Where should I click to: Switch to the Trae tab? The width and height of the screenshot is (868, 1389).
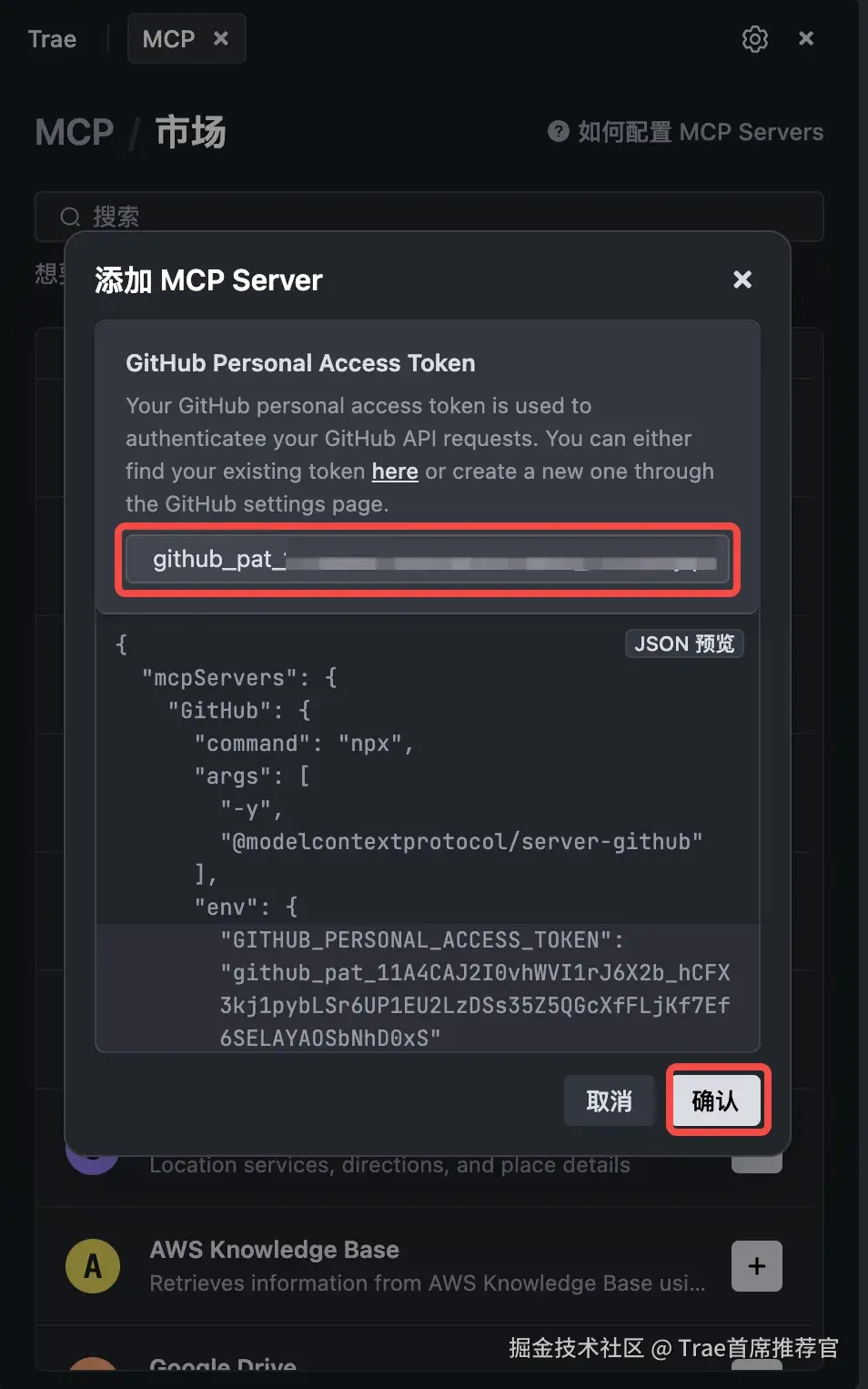[x=52, y=39]
